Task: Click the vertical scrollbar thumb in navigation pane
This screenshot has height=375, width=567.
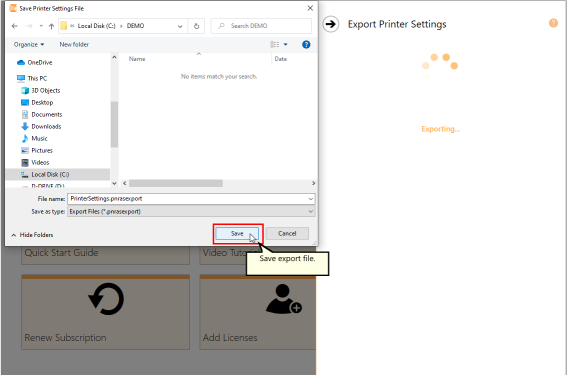Action: 114,124
